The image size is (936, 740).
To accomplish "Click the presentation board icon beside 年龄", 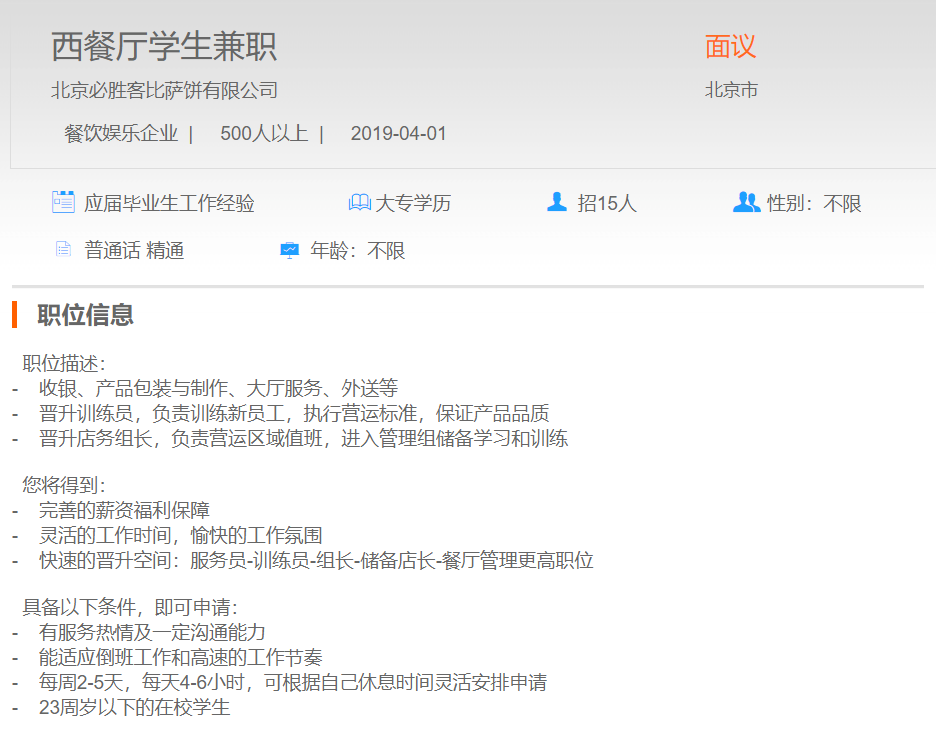I will click(289, 250).
